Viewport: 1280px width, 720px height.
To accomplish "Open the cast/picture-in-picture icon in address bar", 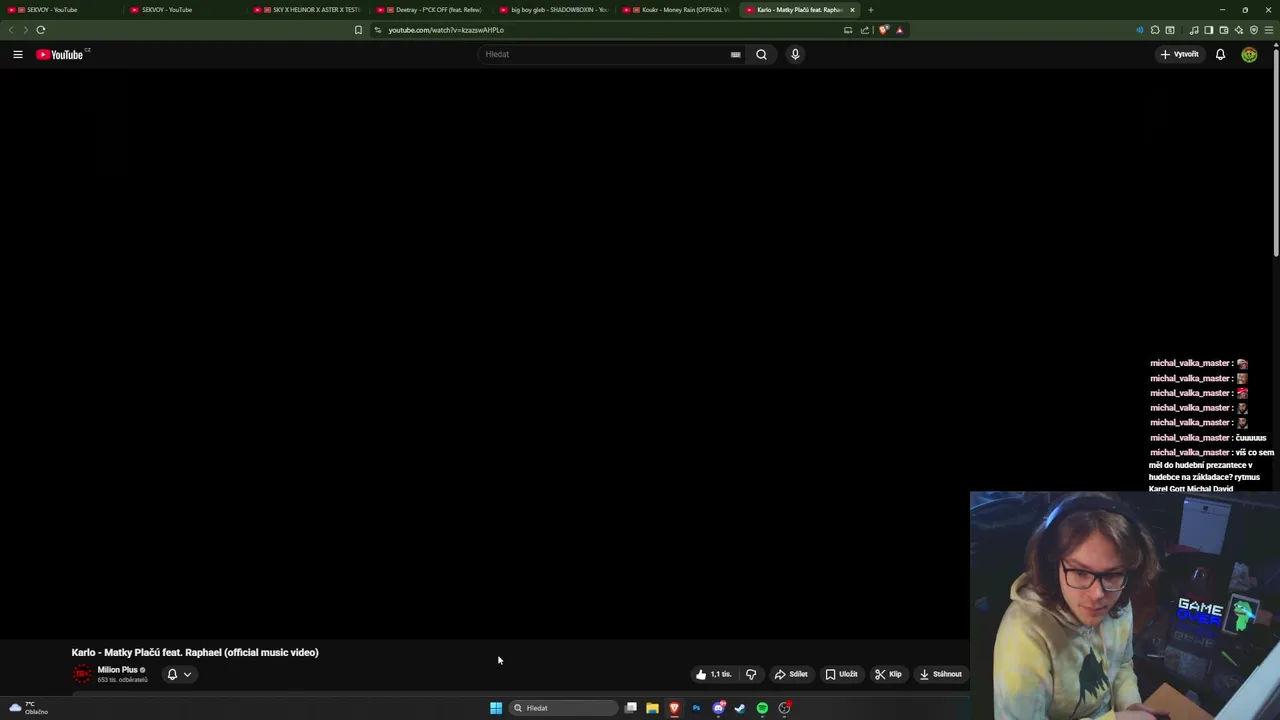I will coord(848,30).
